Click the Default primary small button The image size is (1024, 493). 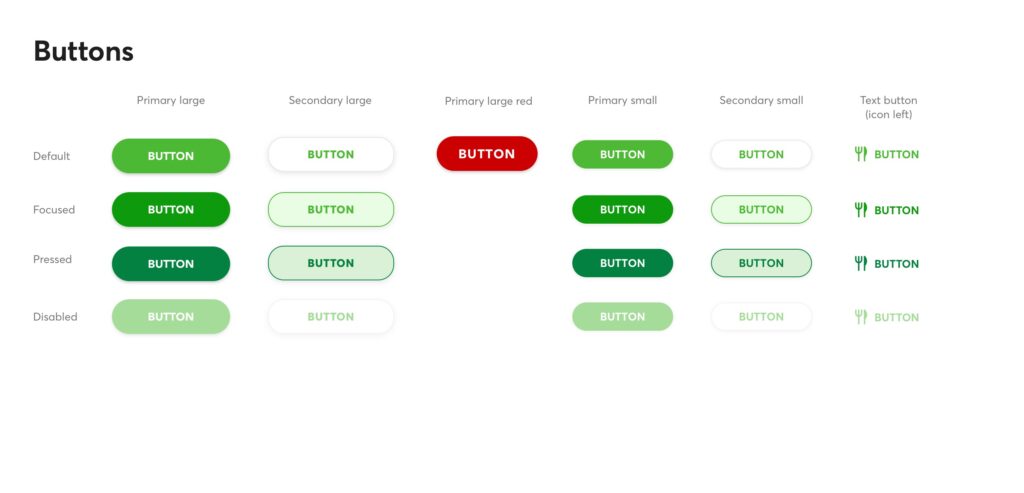coord(622,154)
